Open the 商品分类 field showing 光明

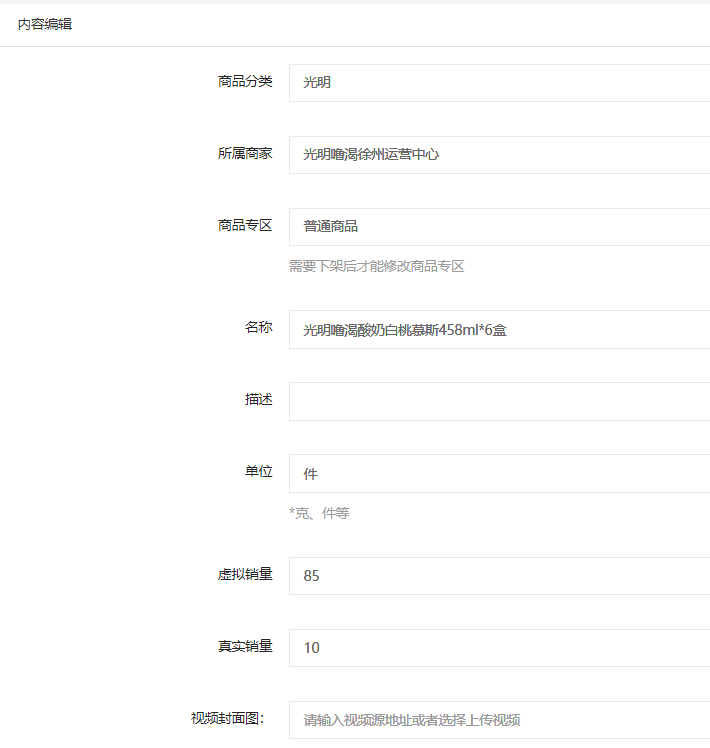coord(500,83)
